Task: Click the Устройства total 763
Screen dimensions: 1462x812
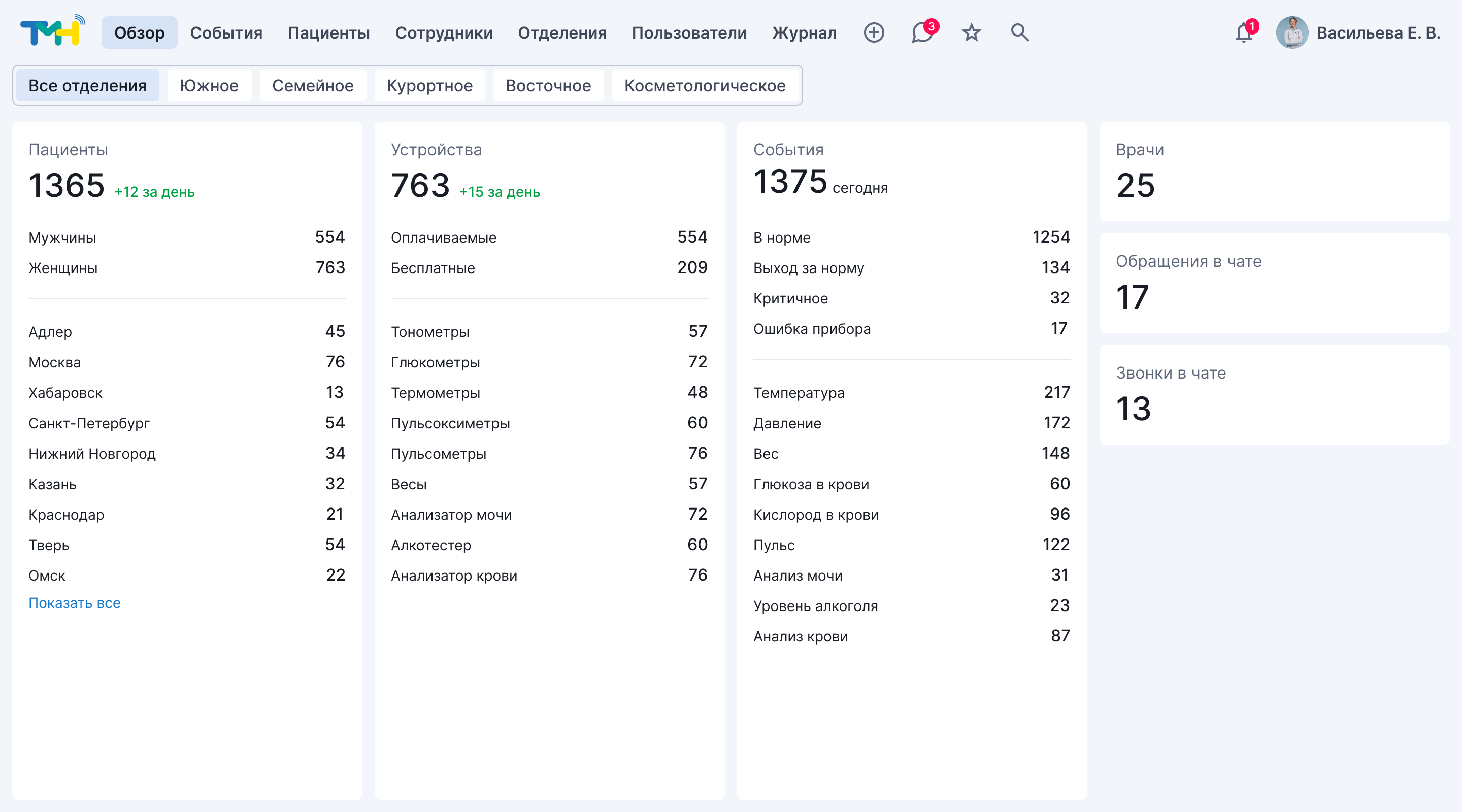Action: (420, 186)
